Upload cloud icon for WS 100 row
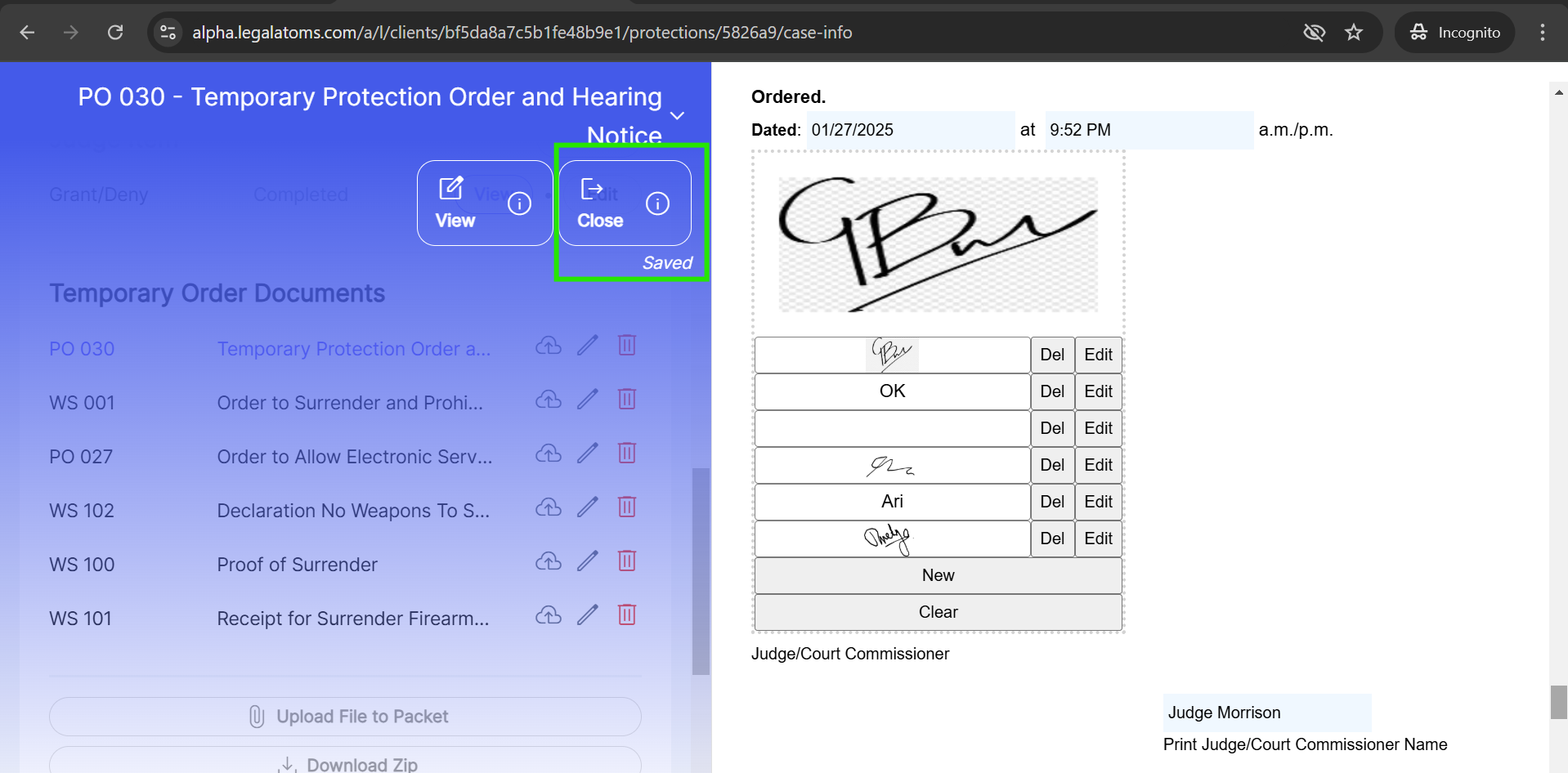This screenshot has width=1568, height=773. (x=549, y=561)
